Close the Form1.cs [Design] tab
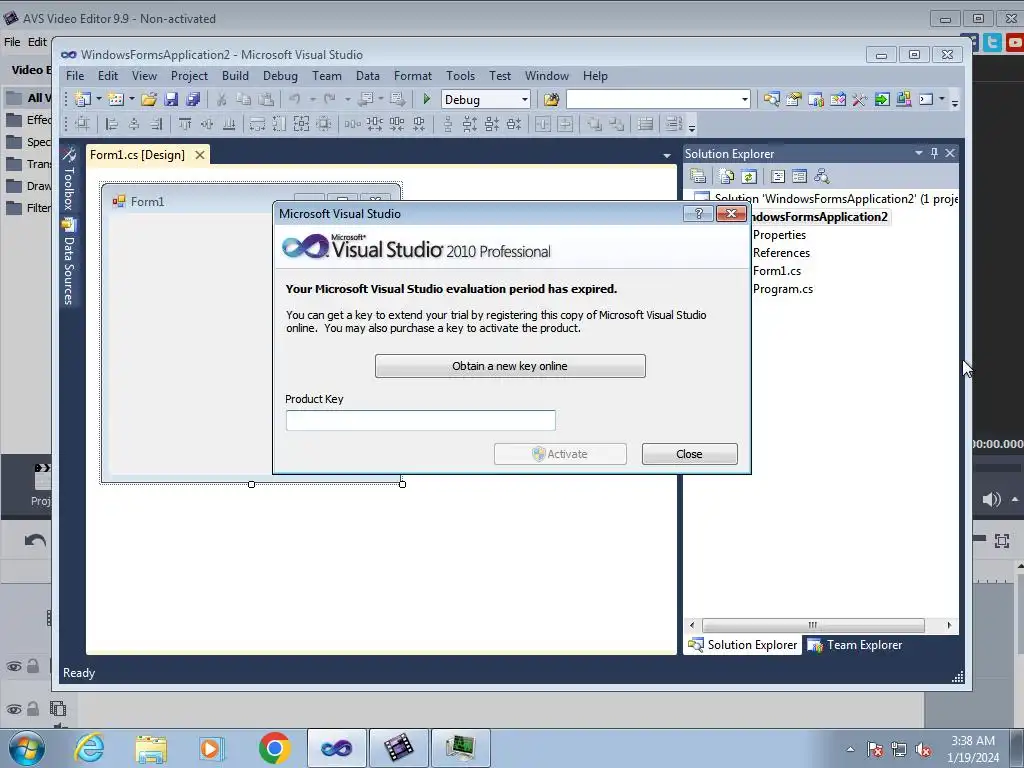This screenshot has height=768, width=1024. (x=200, y=155)
